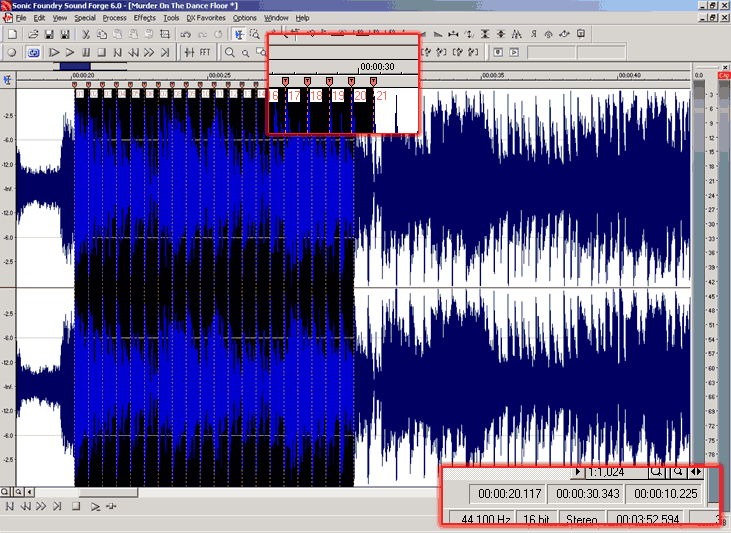Click the Resample icon with twin peaks
Image resolution: width=731 pixels, height=533 pixels.
517,34
